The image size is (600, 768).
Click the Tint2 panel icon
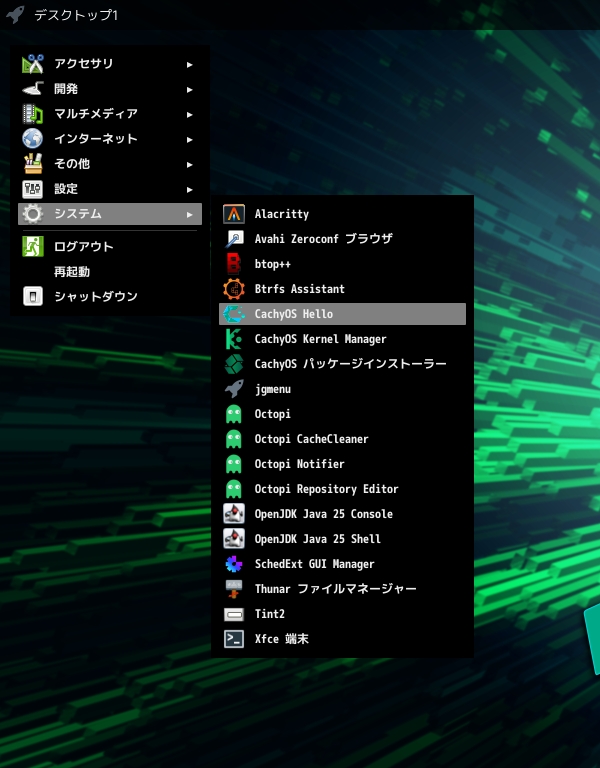(x=234, y=614)
